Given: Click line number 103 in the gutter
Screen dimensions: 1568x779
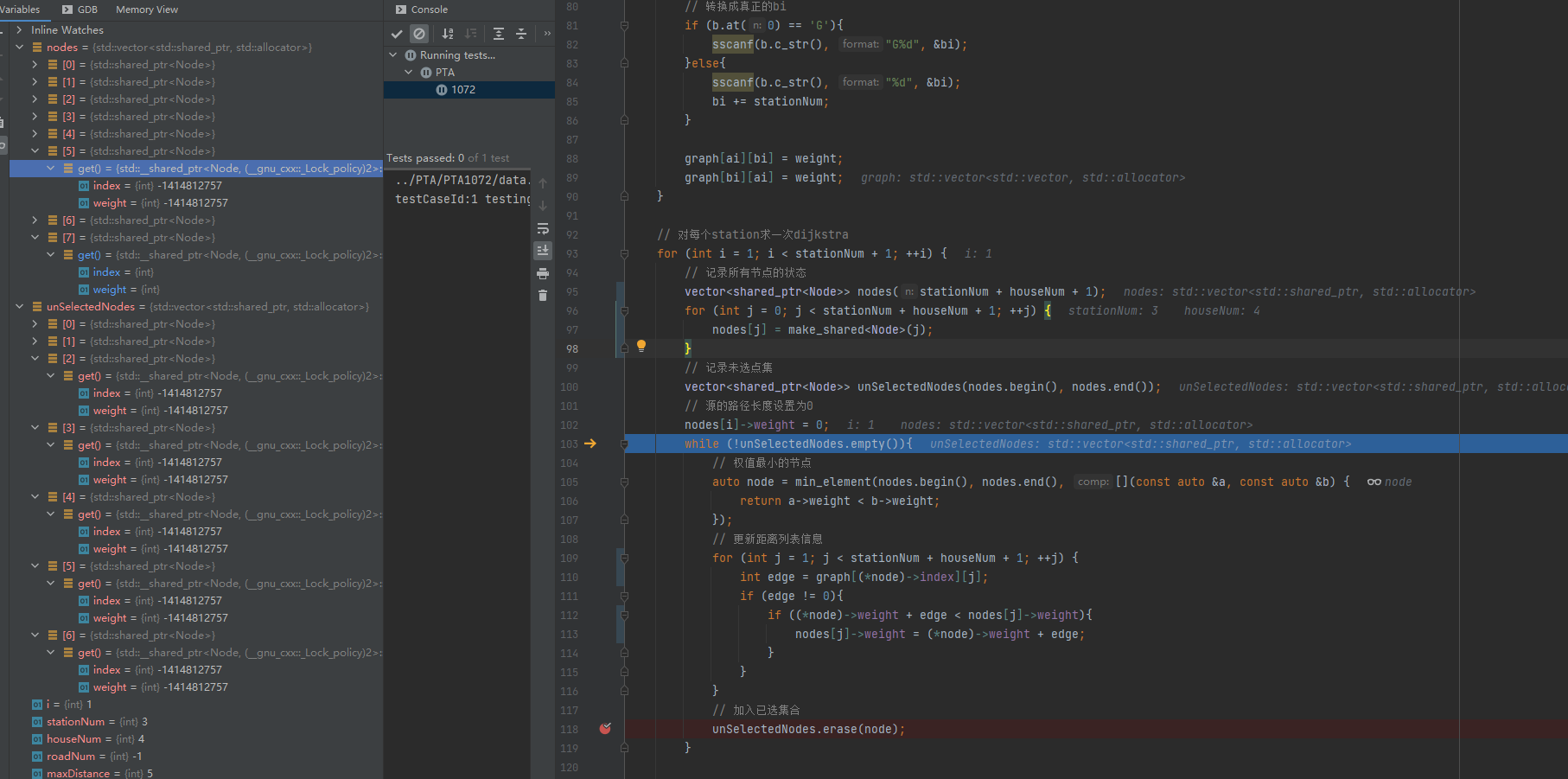Looking at the screenshot, I should pos(569,444).
